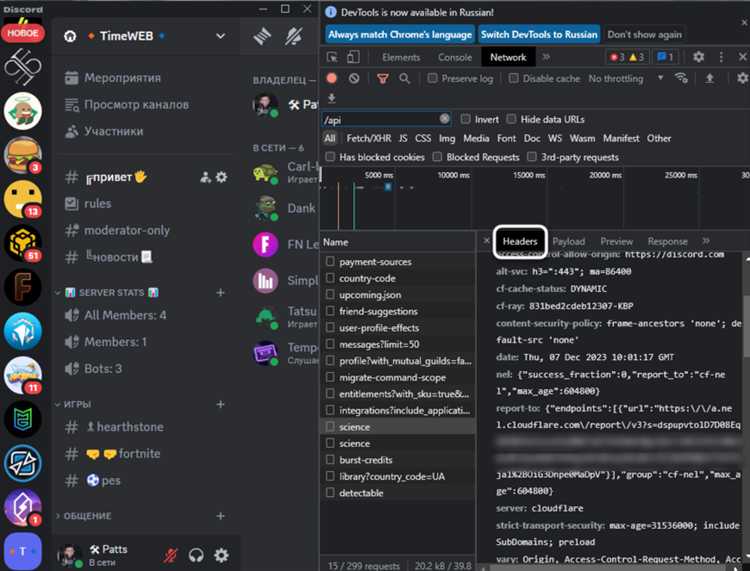Click Switch DevTools to Russian

point(539,34)
